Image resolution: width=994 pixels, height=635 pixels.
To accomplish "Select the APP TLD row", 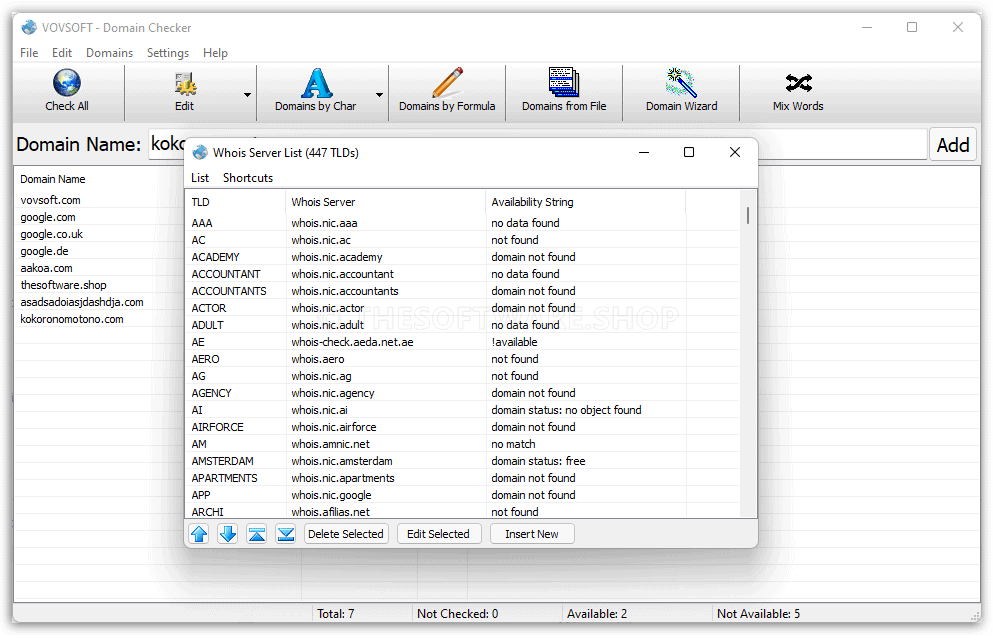I will coord(463,496).
